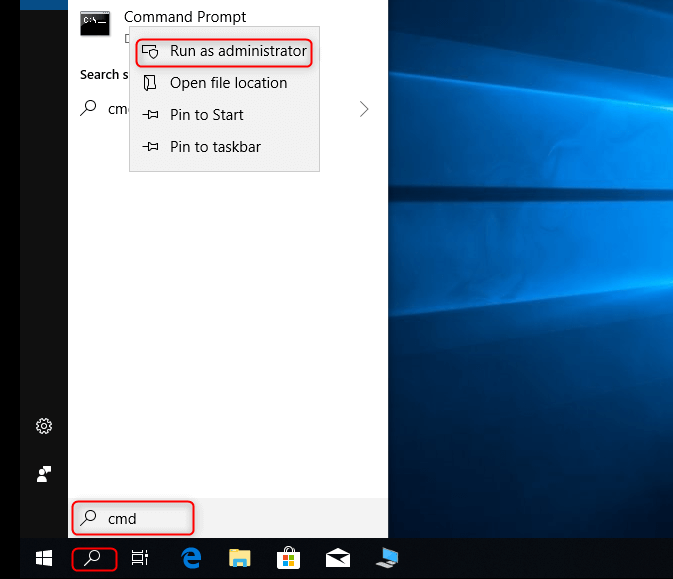
Task: Select Pin to taskbar option
Action: [x=224, y=147]
